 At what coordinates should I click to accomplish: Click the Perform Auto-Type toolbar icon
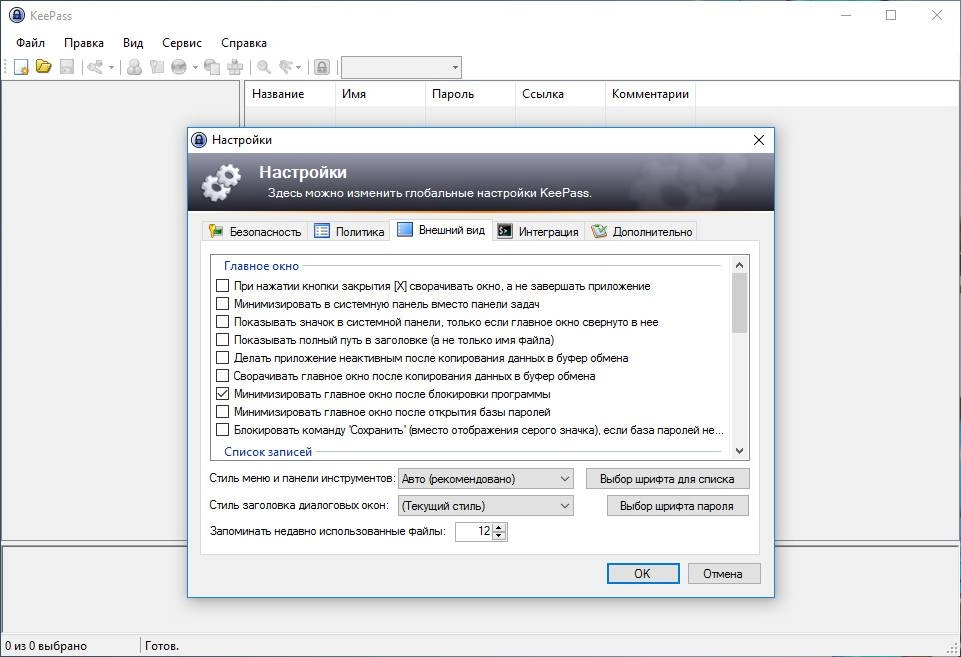[235, 67]
